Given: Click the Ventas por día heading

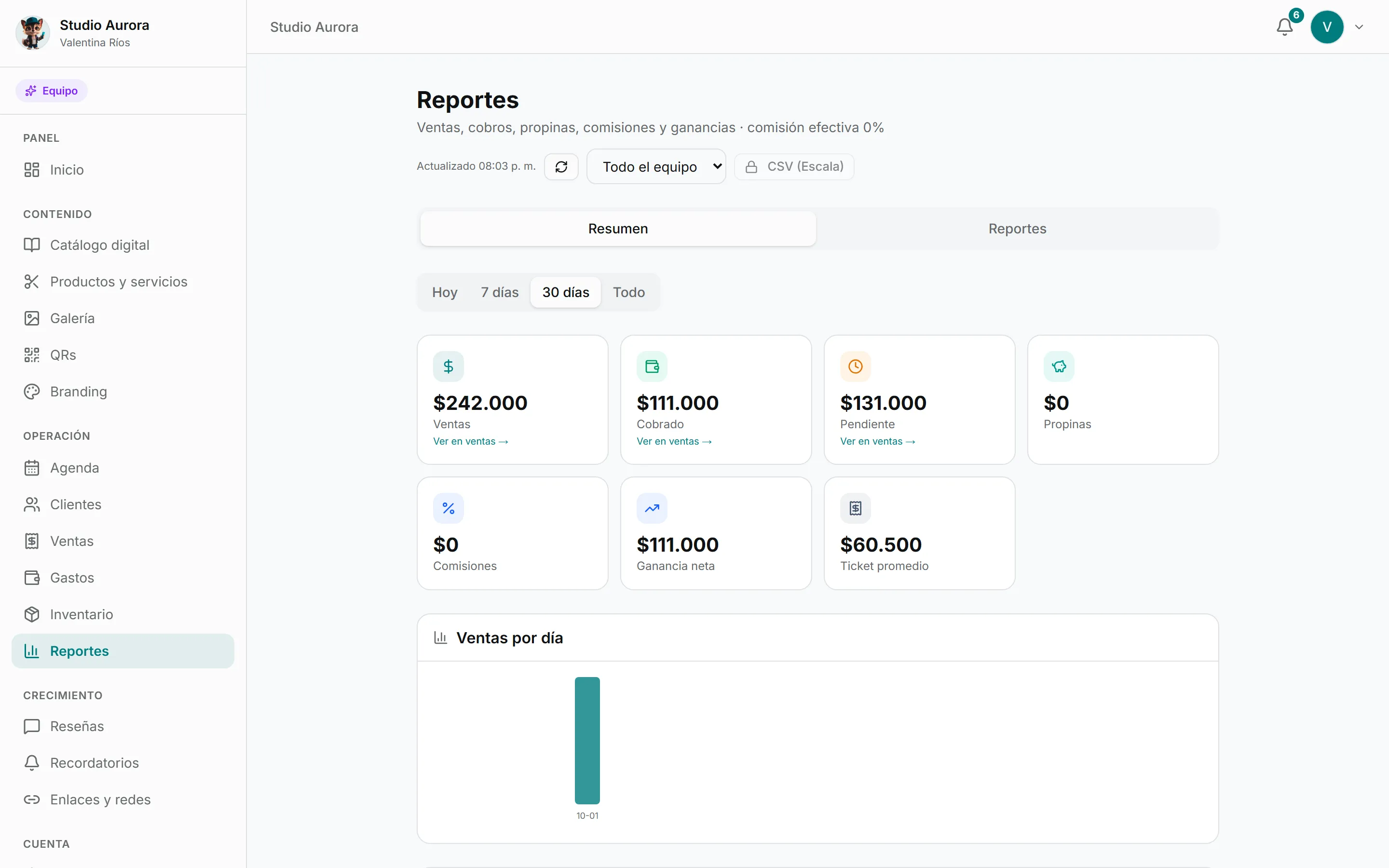Looking at the screenshot, I should (509, 638).
